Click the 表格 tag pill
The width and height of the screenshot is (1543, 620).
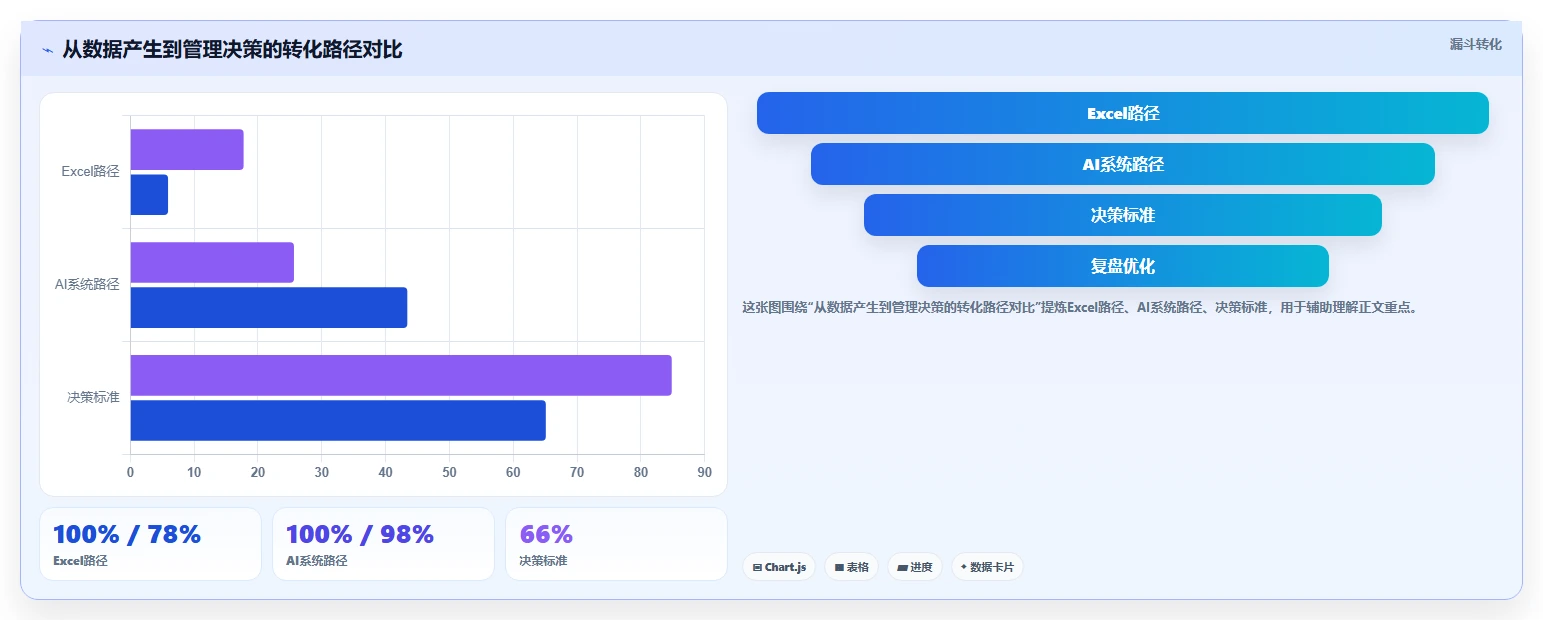(851, 567)
